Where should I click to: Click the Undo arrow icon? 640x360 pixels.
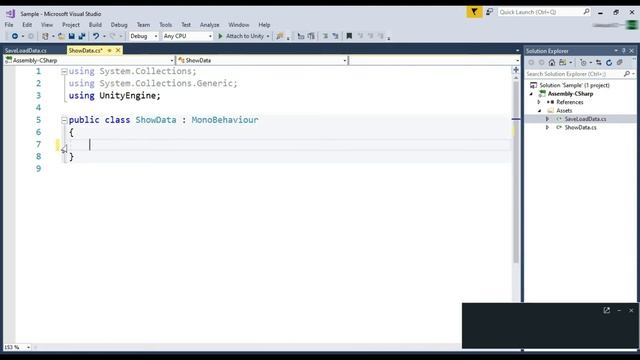coord(96,36)
